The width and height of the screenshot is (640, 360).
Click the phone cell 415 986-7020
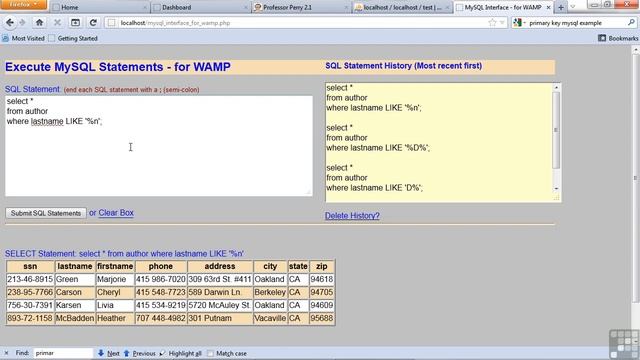[x=161, y=279]
